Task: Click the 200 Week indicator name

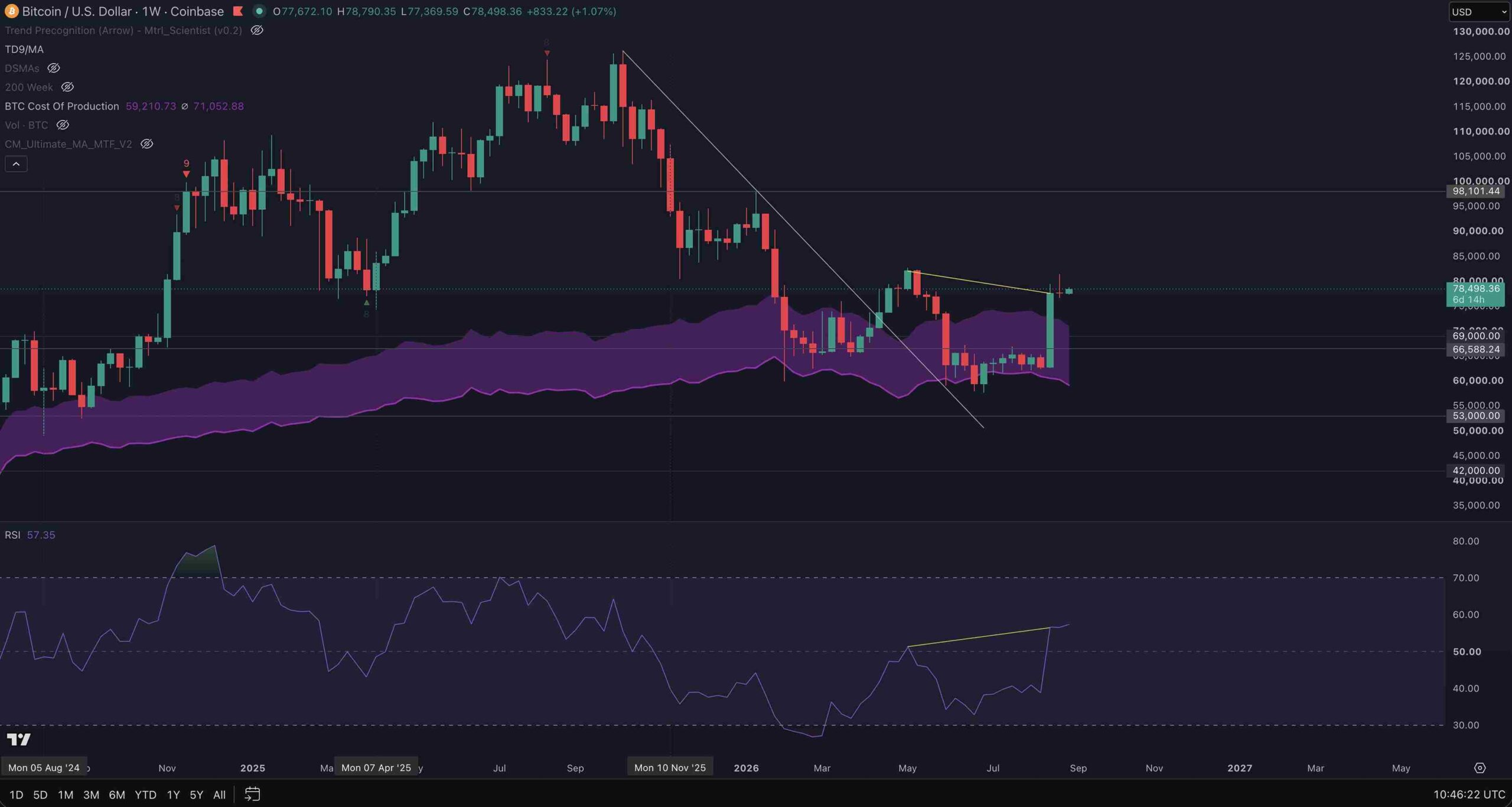Action: tap(29, 87)
